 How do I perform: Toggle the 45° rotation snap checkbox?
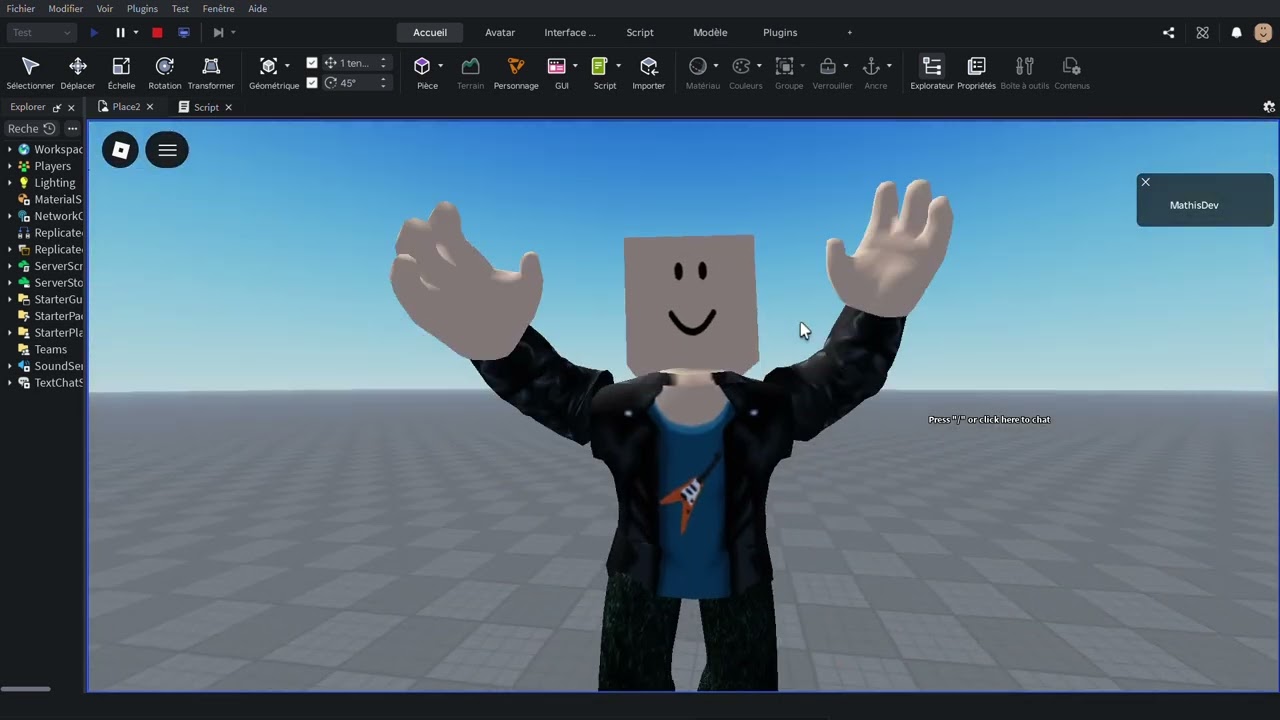(312, 83)
